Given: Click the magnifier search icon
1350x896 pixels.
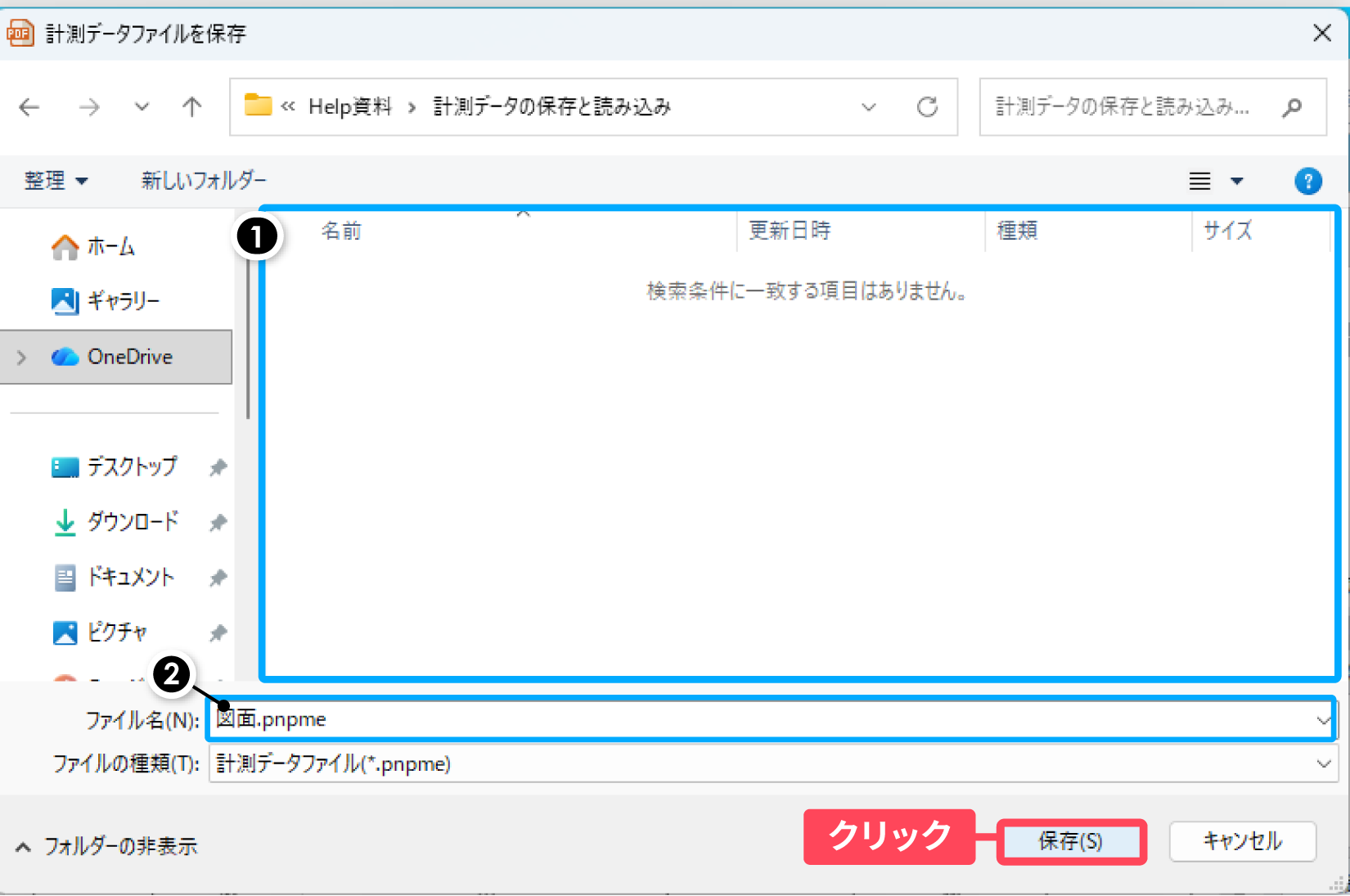Looking at the screenshot, I should coord(1293,107).
